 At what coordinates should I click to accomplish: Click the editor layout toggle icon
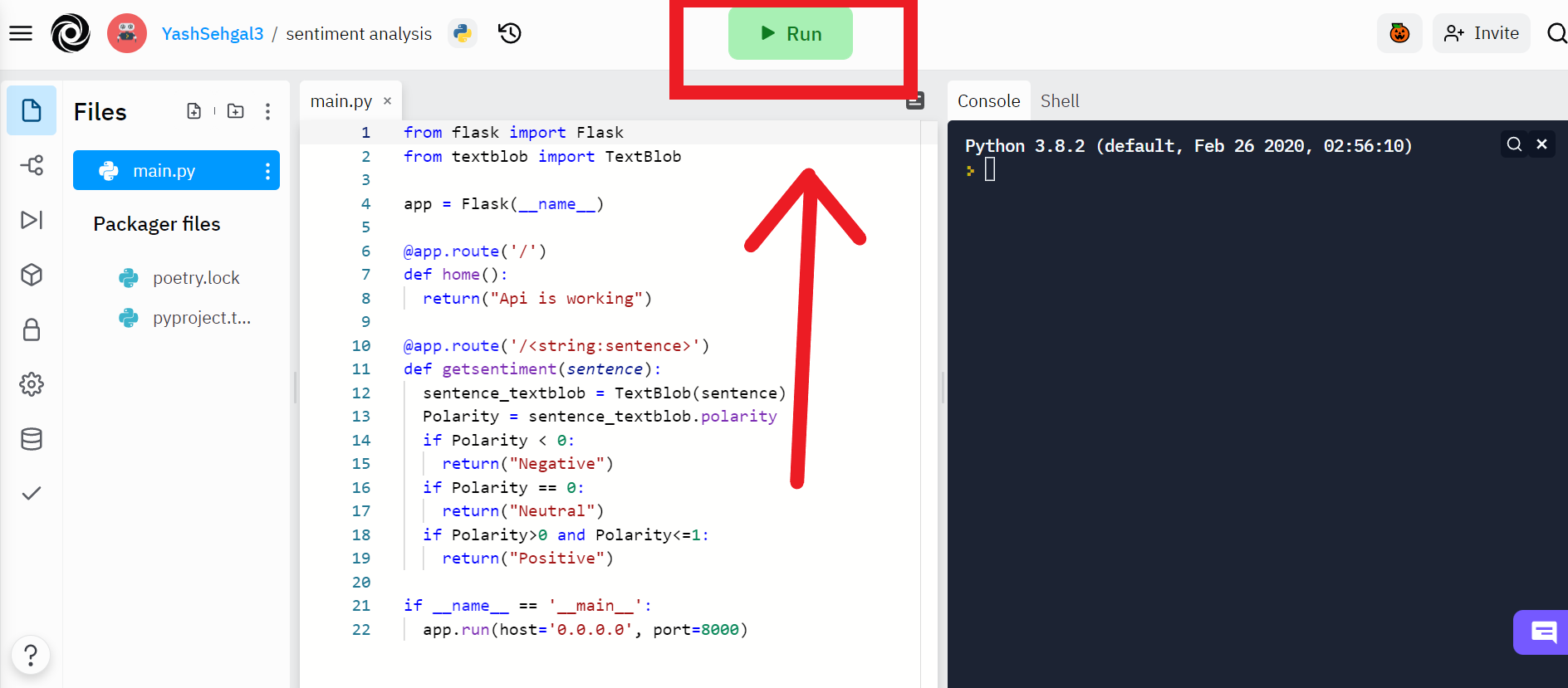click(915, 101)
